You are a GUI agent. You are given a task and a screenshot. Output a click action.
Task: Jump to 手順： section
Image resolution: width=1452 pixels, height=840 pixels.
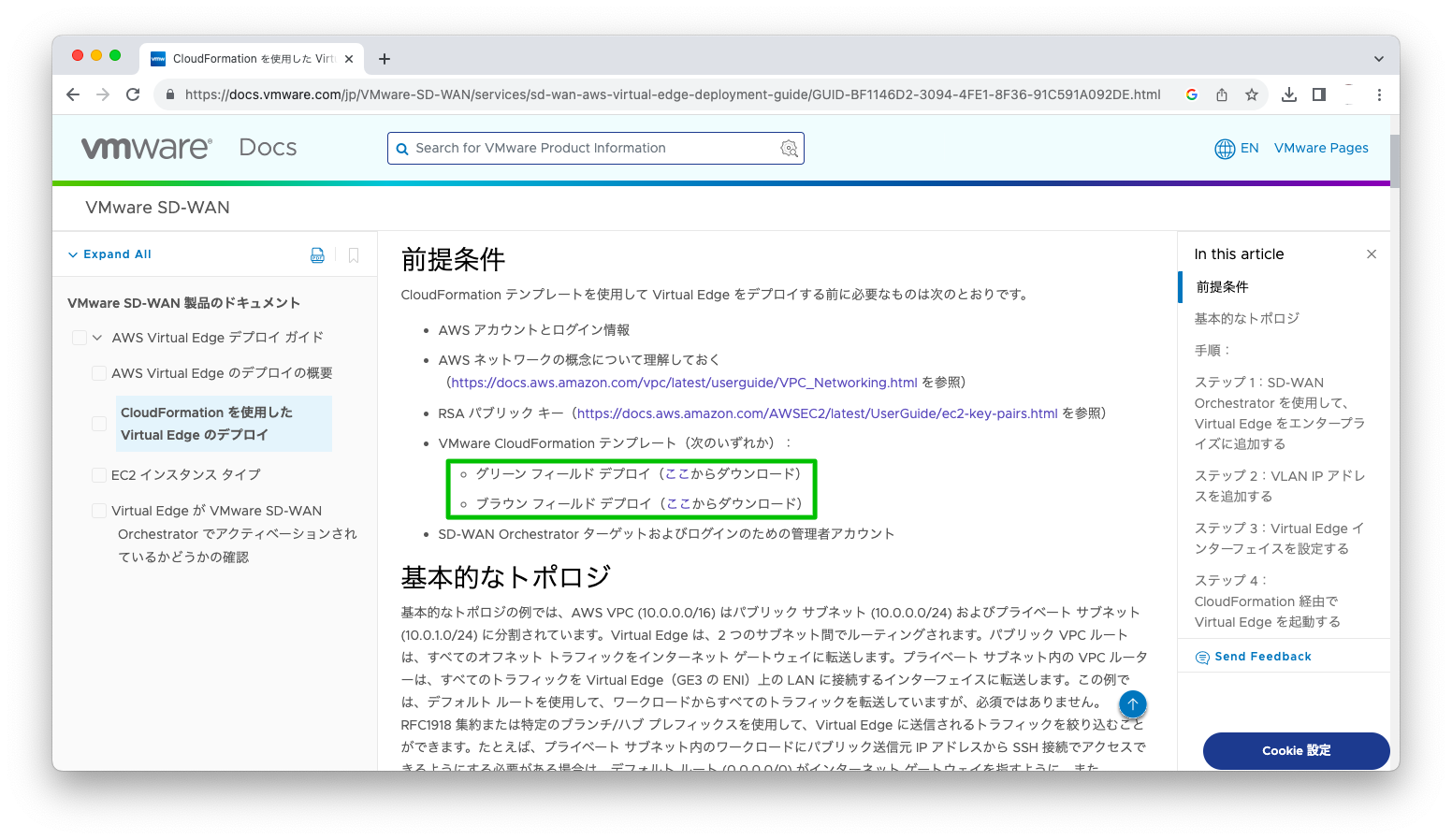[x=1212, y=351]
